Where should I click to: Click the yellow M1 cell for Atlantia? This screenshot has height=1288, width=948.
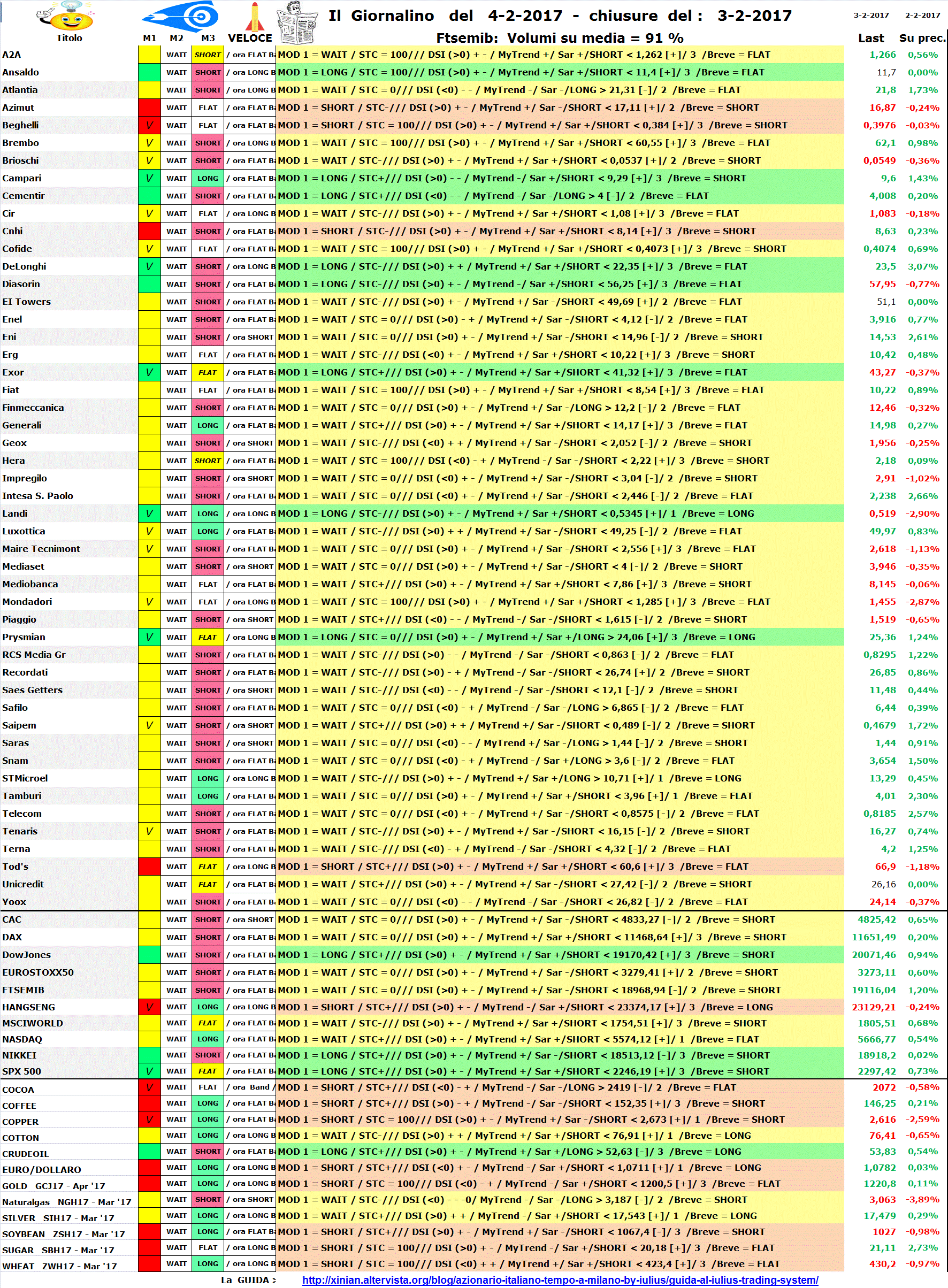(149, 90)
